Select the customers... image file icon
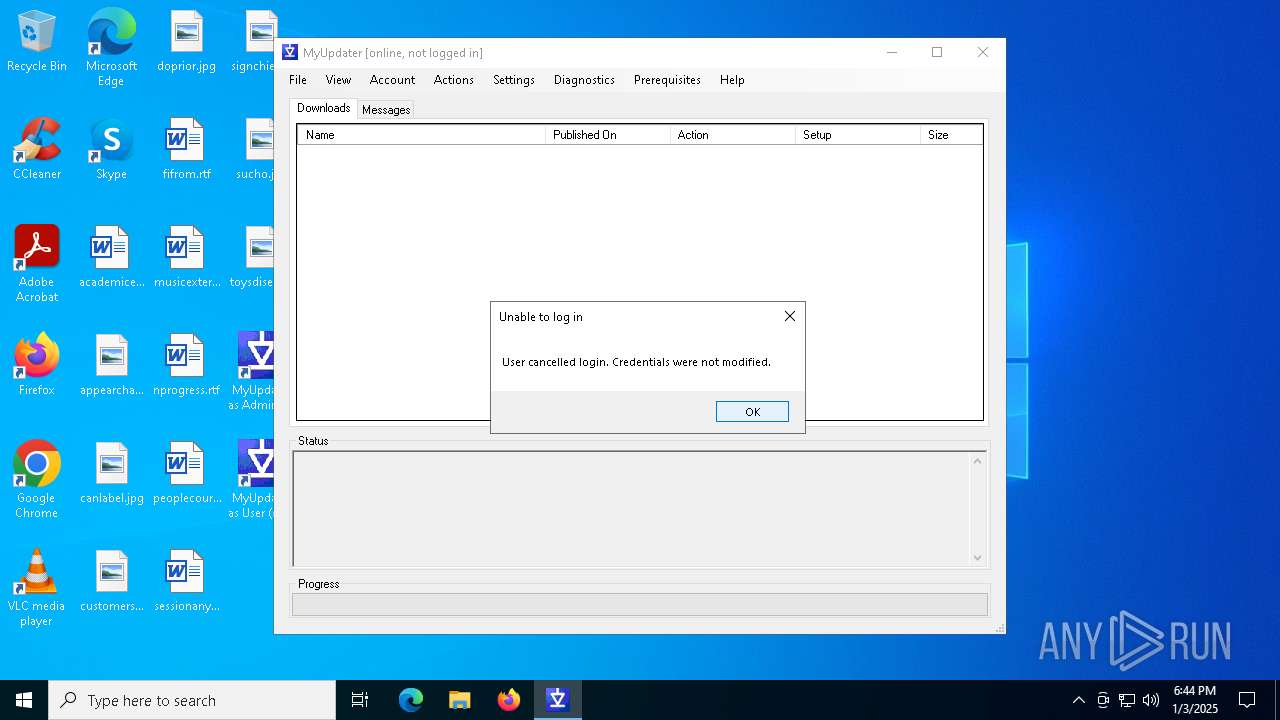The image size is (1280, 720). (111, 581)
